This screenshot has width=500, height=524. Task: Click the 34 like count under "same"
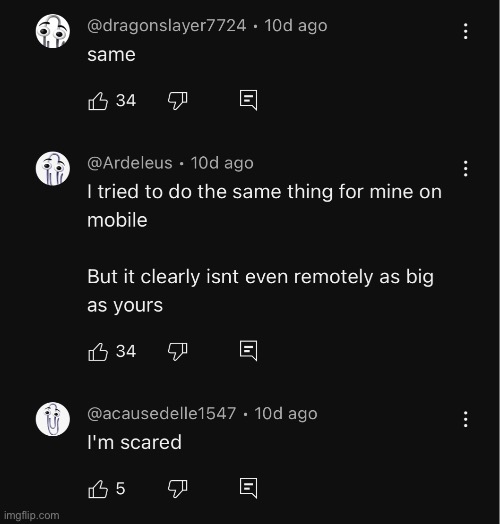pos(126,101)
